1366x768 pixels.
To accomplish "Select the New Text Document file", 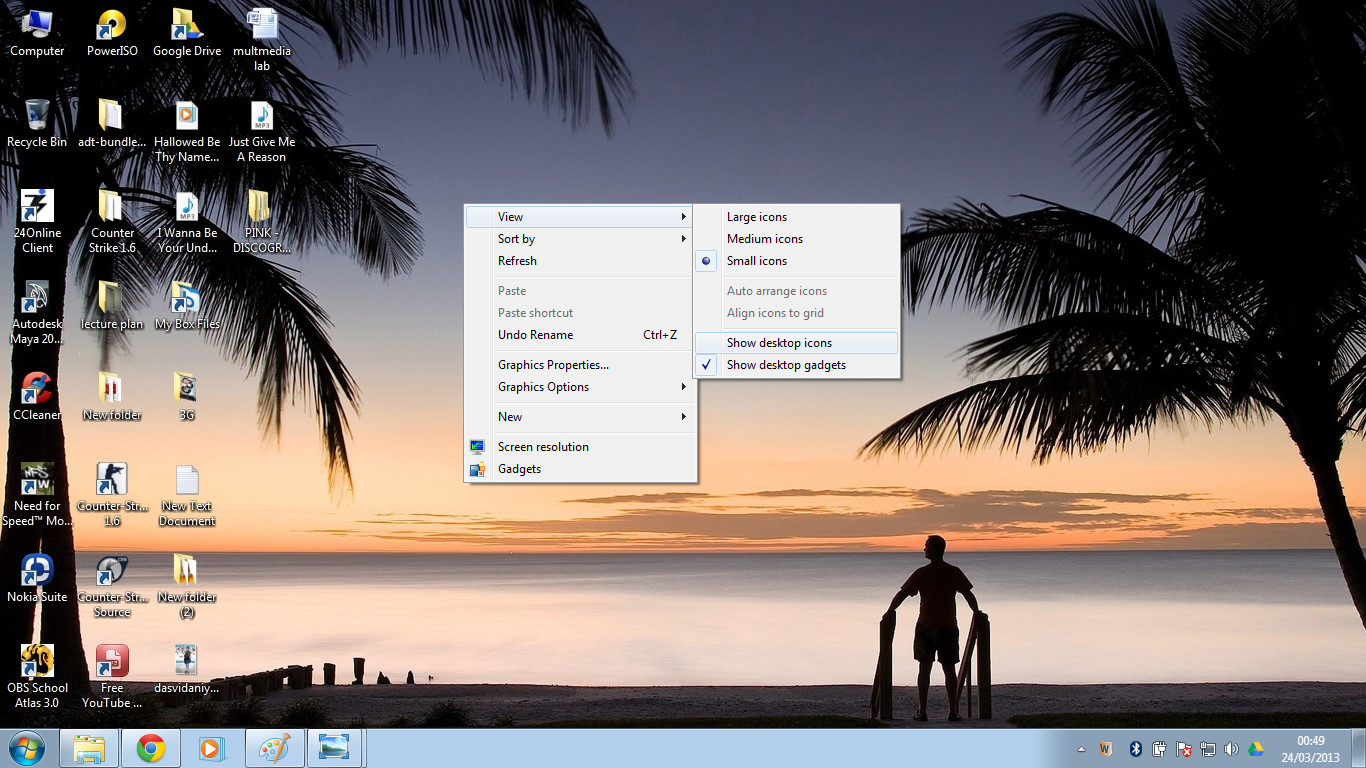I will (187, 495).
